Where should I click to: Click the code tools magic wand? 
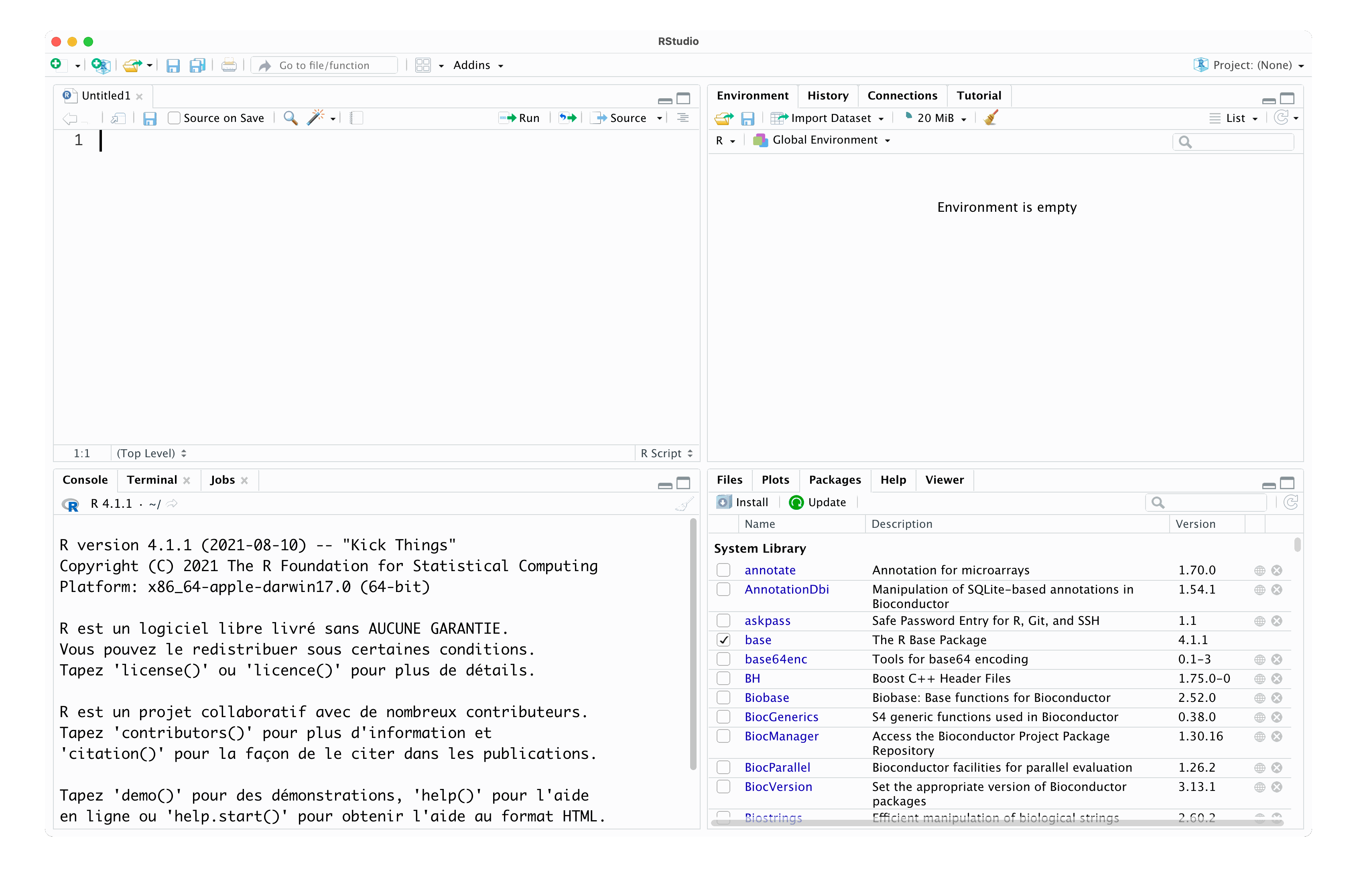(315, 118)
